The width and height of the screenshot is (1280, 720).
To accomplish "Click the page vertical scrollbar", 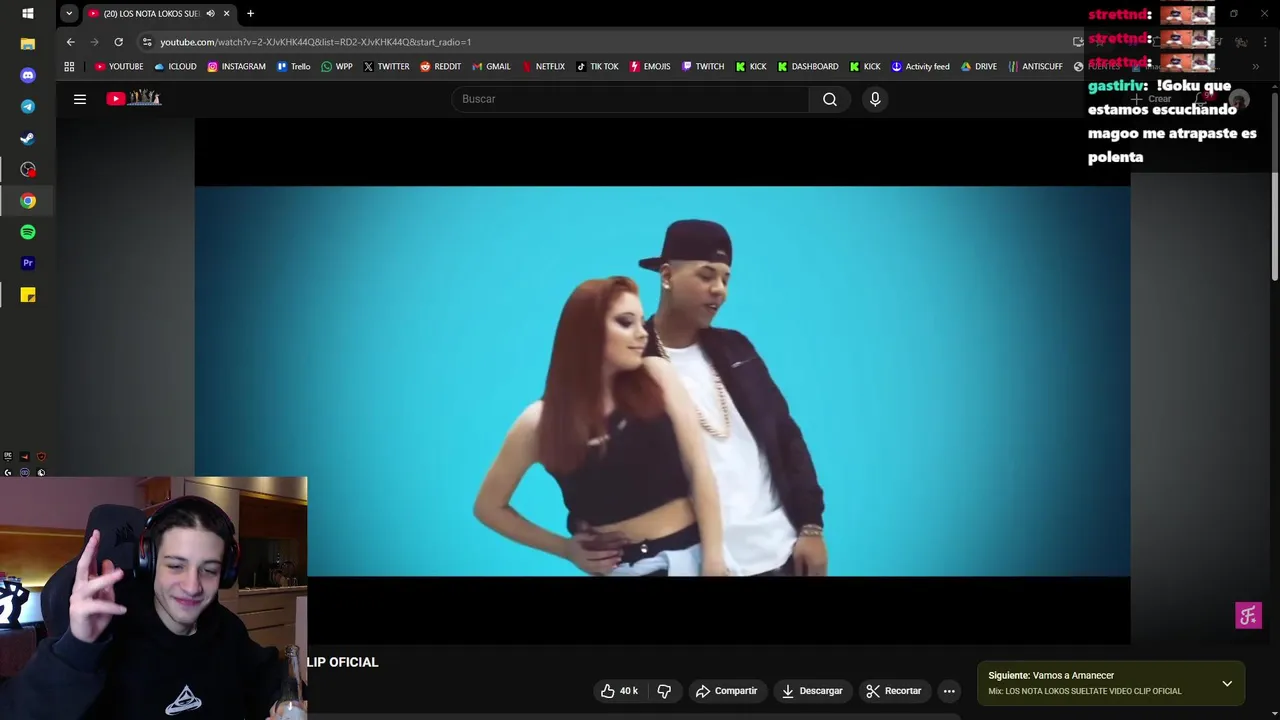I will coord(1274,186).
